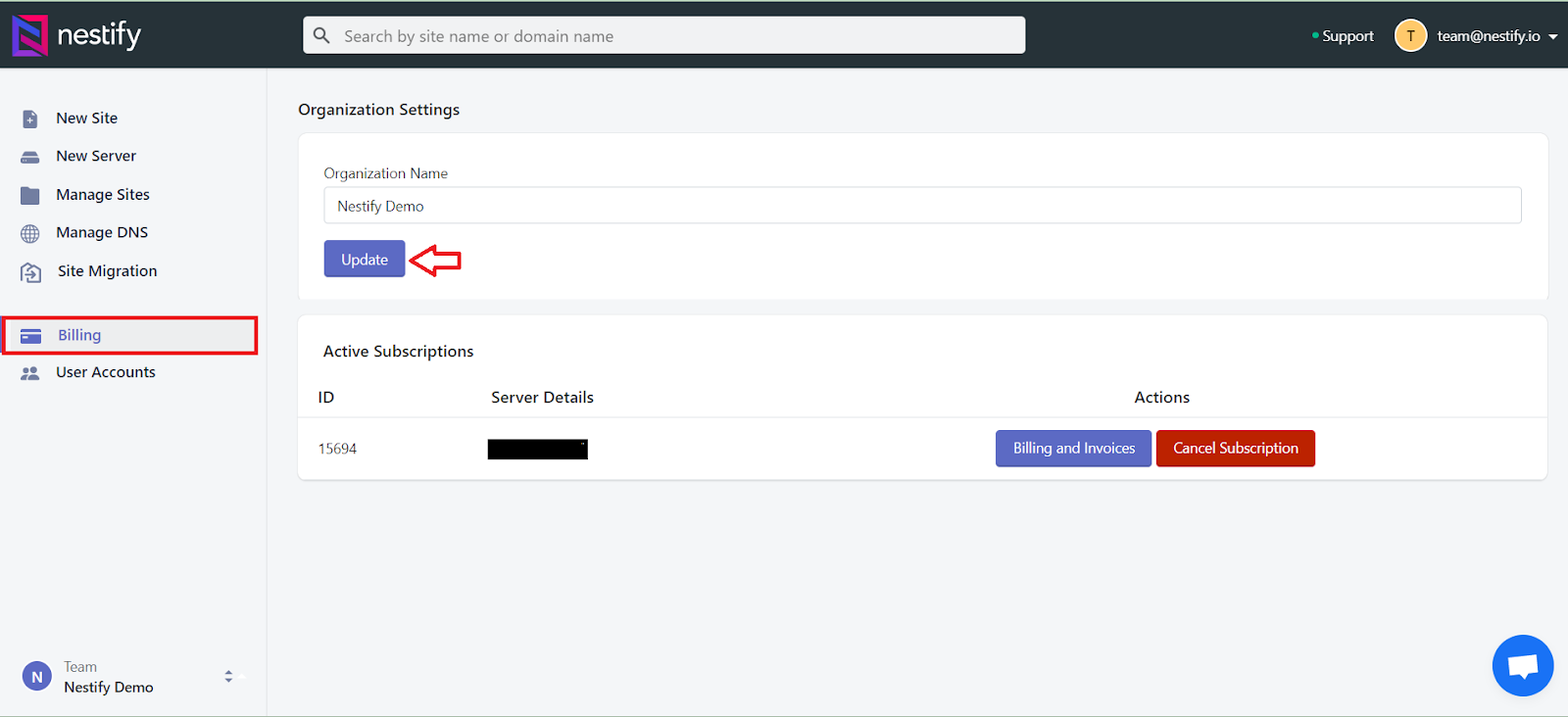Image resolution: width=1568 pixels, height=717 pixels.
Task: Click the Organization Settings heading
Action: point(378,110)
